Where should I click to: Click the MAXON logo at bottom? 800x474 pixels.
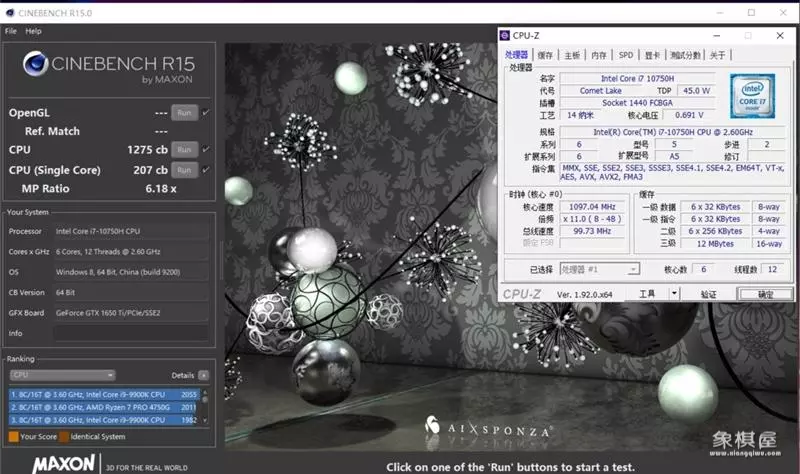click(63, 465)
